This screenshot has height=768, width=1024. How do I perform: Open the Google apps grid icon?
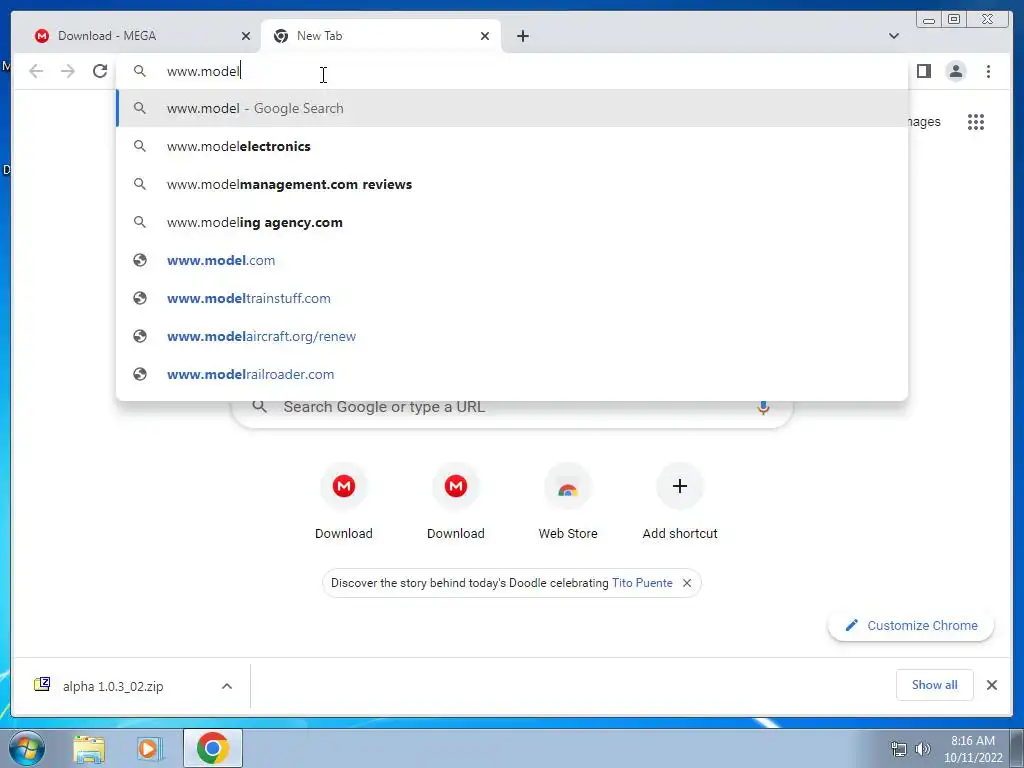976,121
